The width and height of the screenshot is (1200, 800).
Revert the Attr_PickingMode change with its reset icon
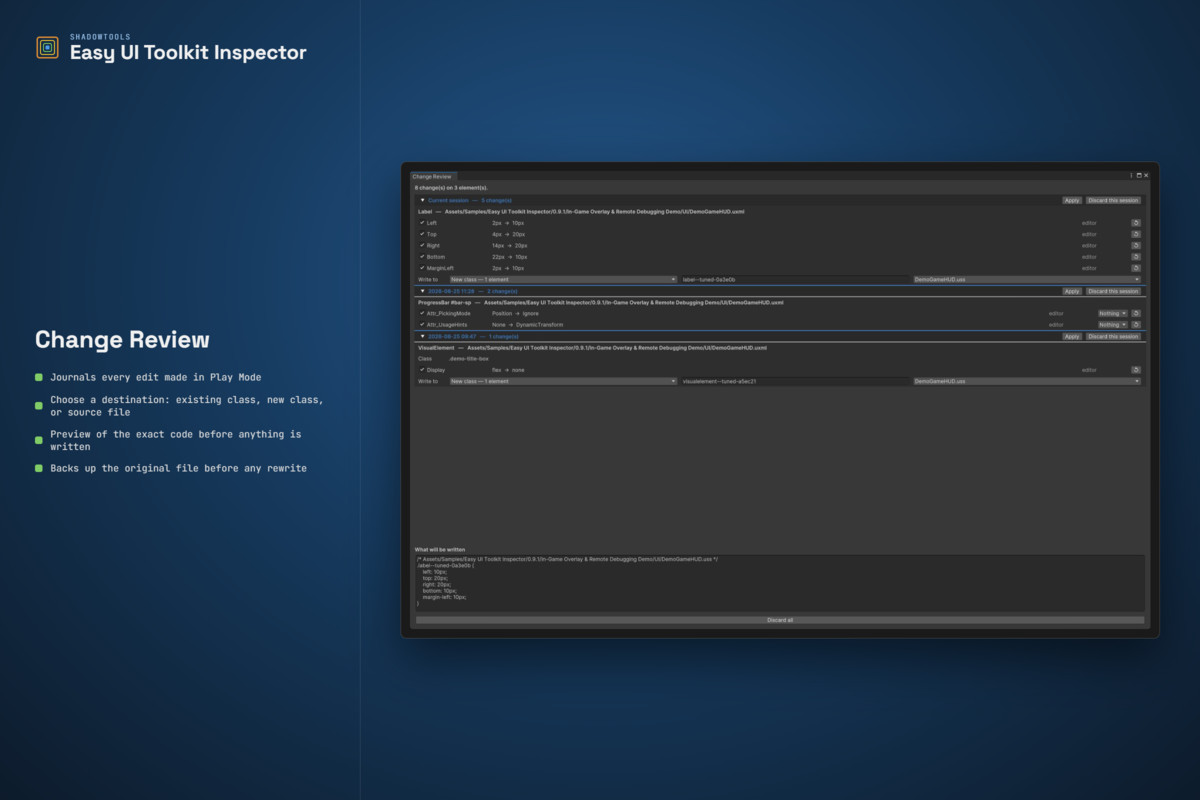coord(1136,313)
